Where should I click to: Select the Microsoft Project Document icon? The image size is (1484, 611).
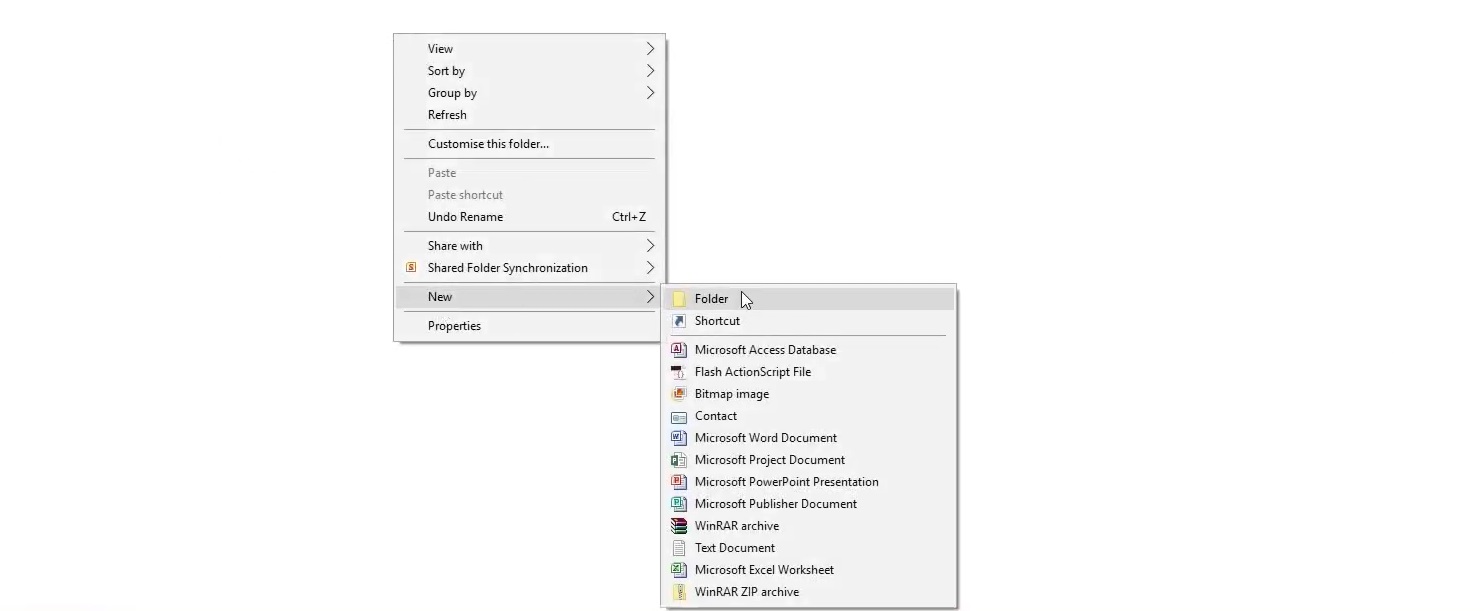(679, 459)
